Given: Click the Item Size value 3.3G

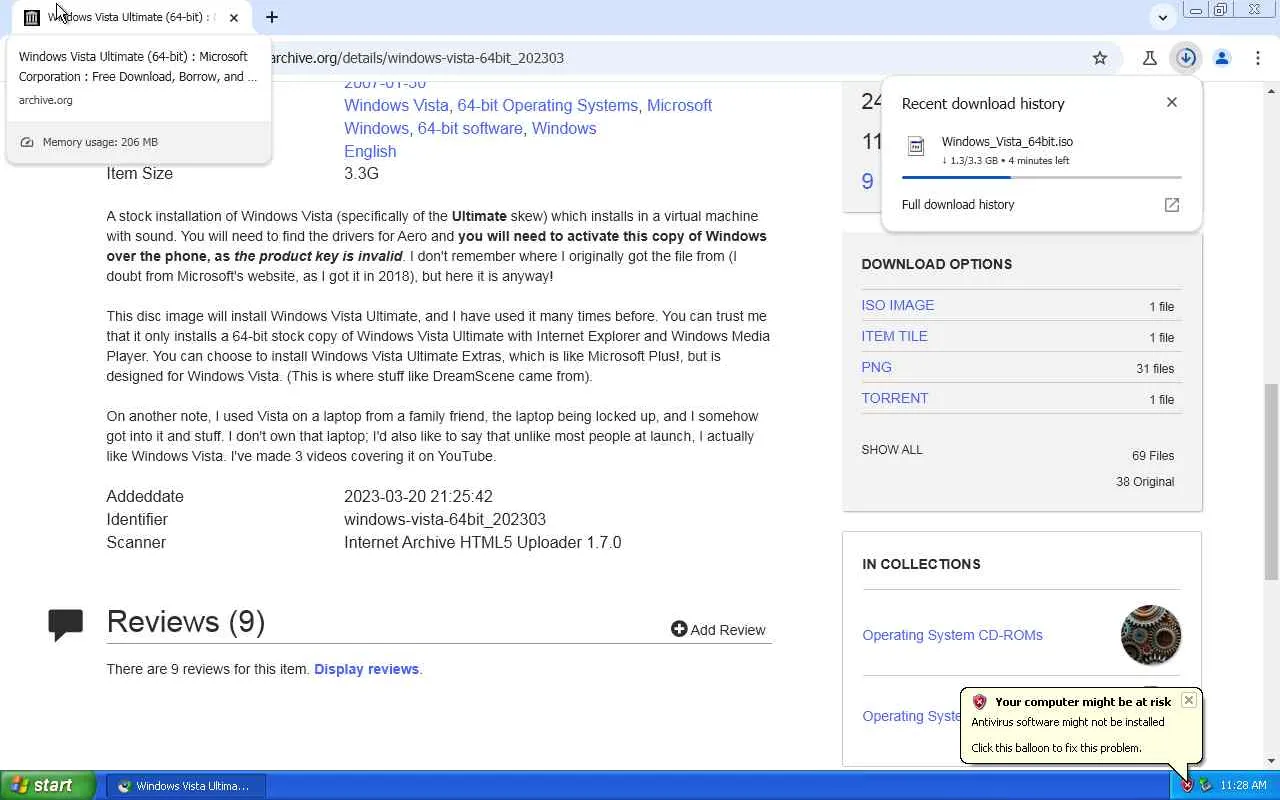Looking at the screenshot, I should (x=361, y=173).
